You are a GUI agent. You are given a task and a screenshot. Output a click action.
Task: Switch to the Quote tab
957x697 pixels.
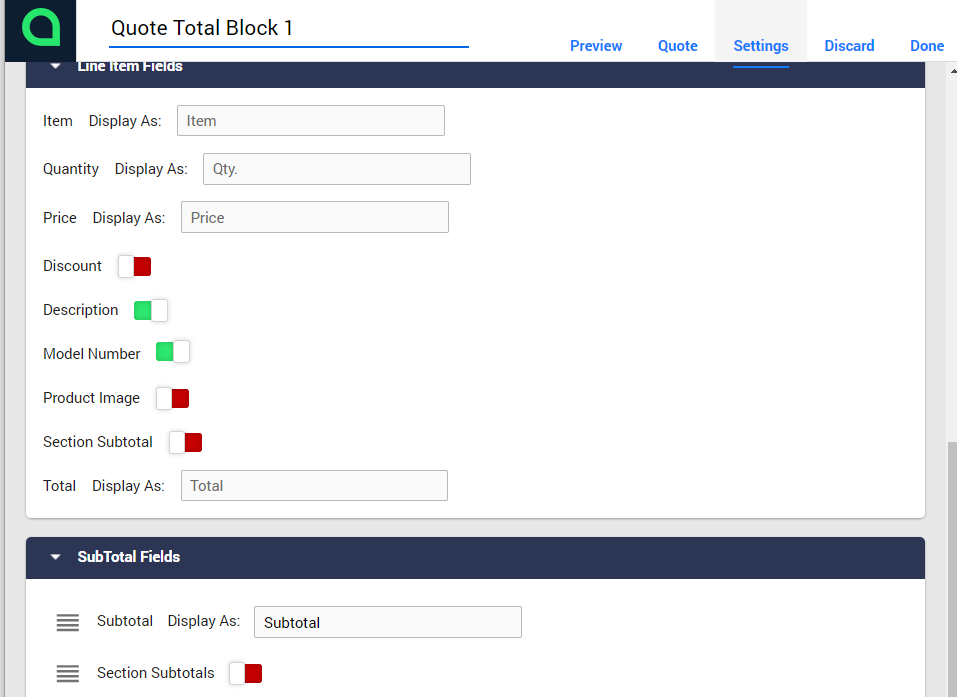pyautogui.click(x=677, y=46)
